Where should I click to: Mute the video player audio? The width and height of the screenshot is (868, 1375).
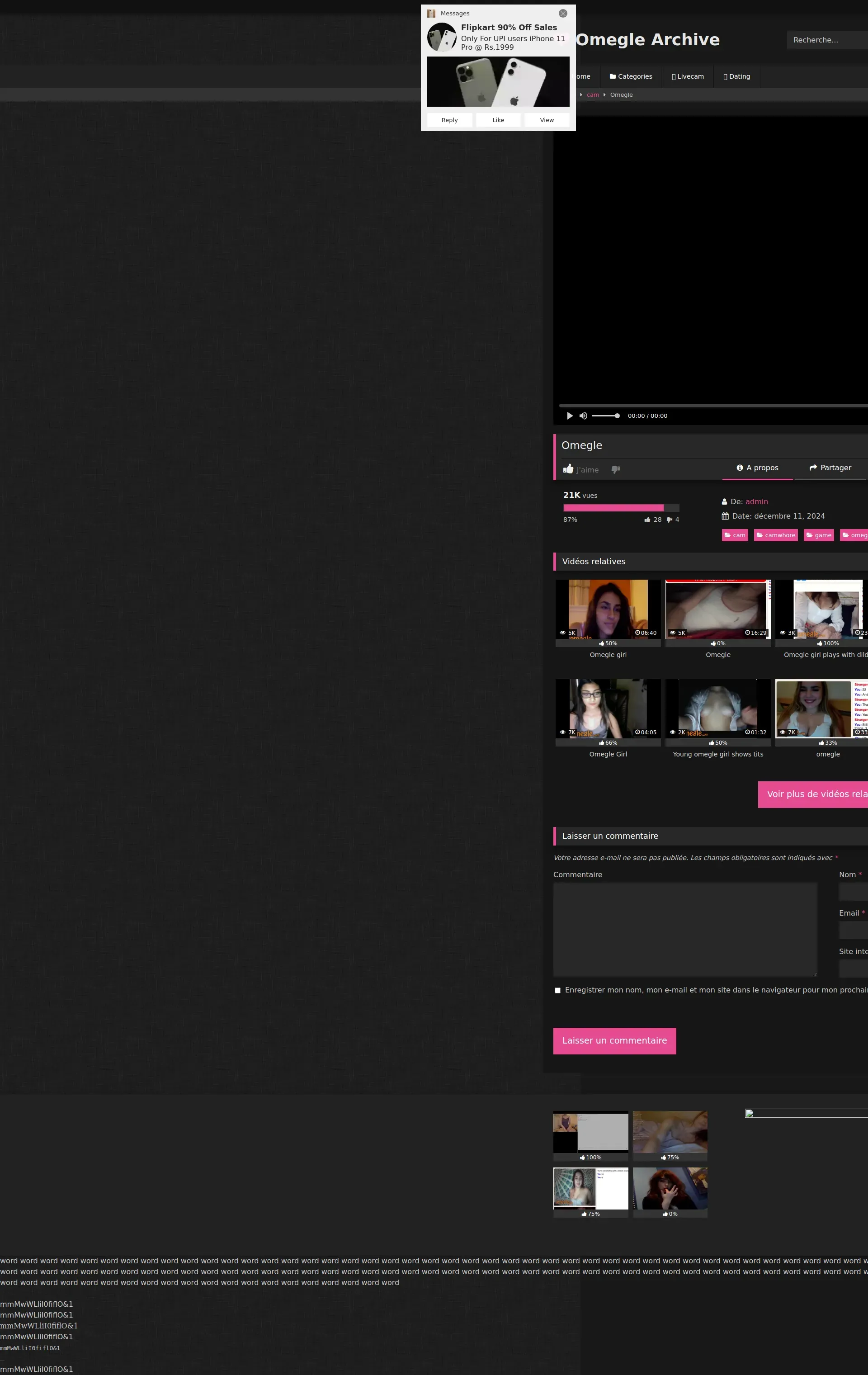tap(583, 416)
